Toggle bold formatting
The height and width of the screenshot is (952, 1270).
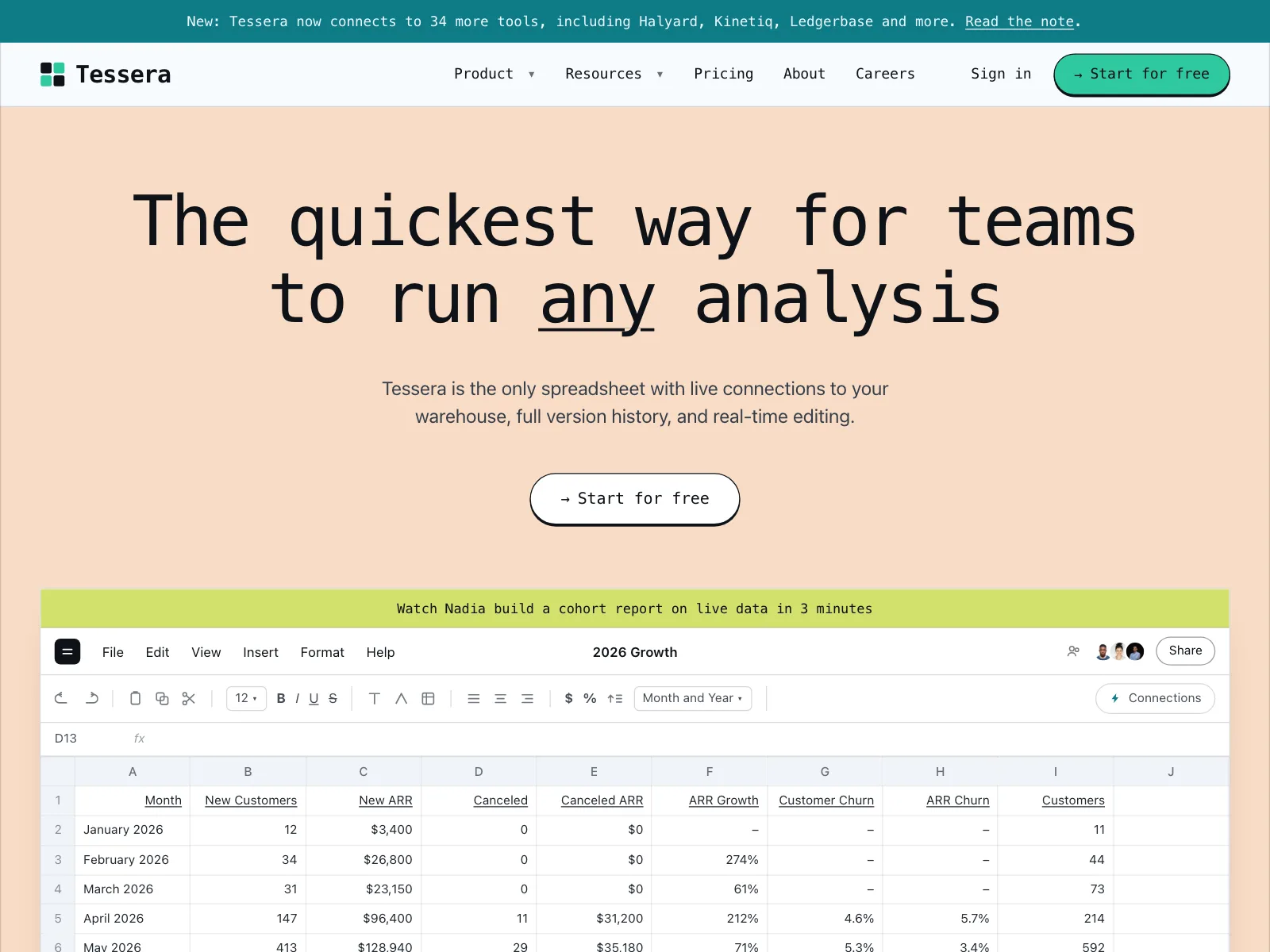[x=281, y=698]
